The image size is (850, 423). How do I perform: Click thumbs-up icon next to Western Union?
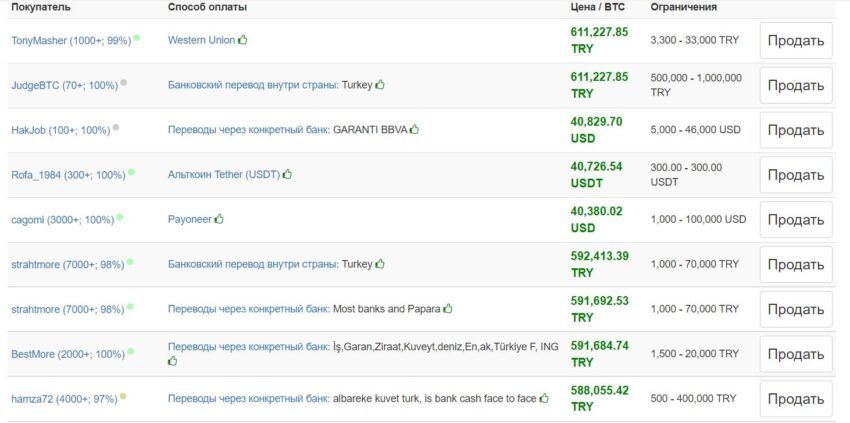click(x=242, y=40)
